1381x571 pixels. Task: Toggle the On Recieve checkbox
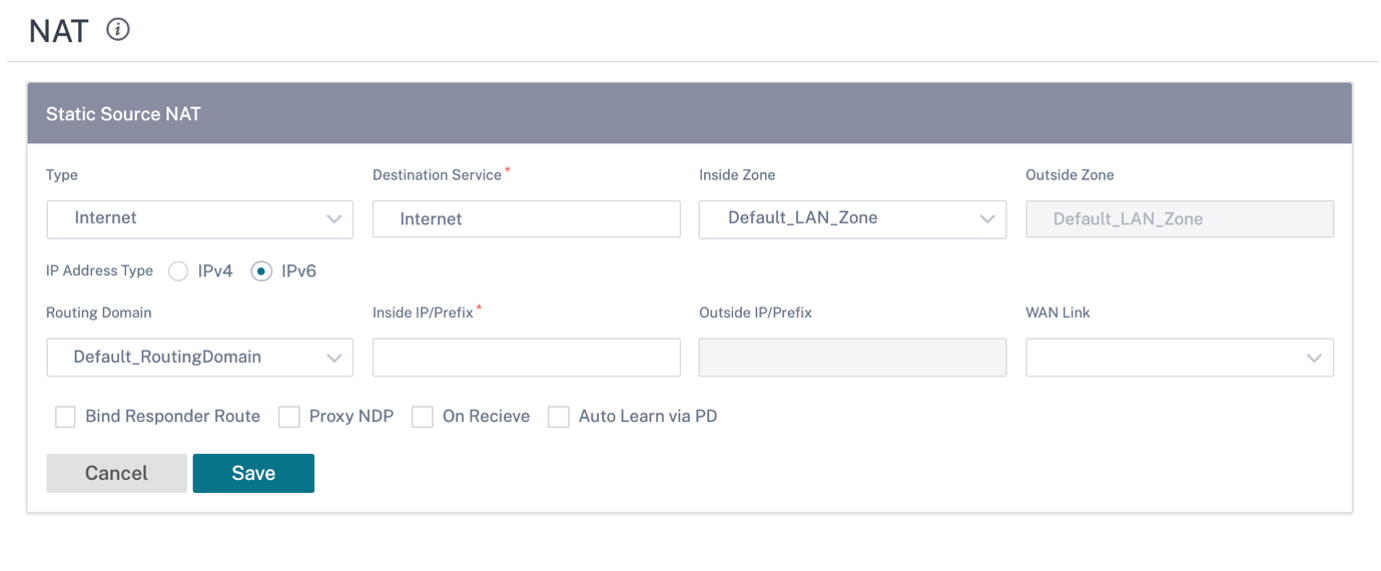[422, 417]
